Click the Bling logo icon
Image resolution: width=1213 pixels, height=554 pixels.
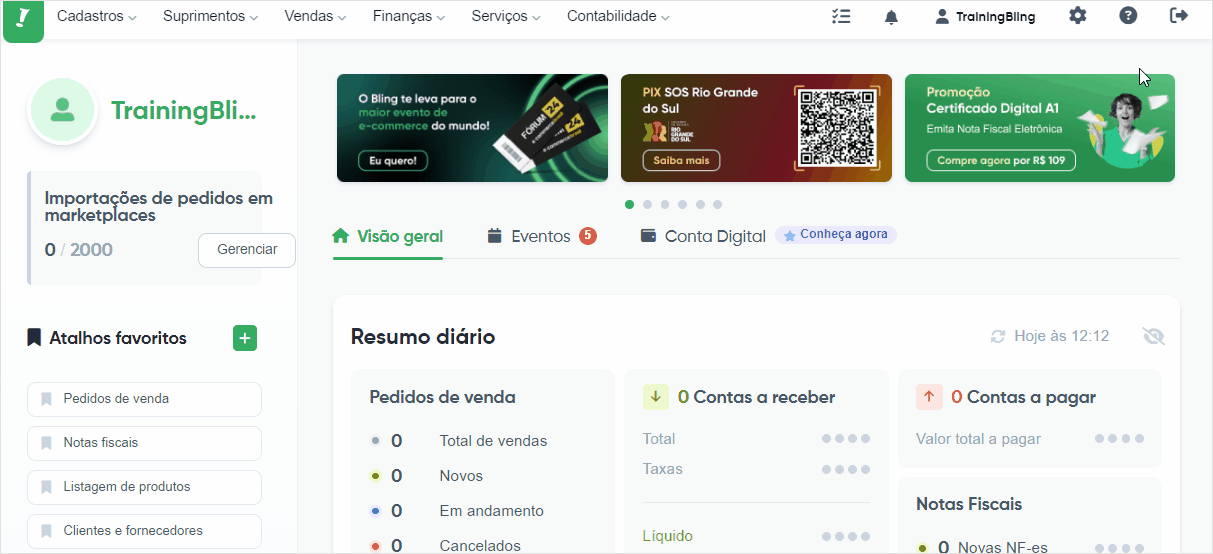pos(23,20)
